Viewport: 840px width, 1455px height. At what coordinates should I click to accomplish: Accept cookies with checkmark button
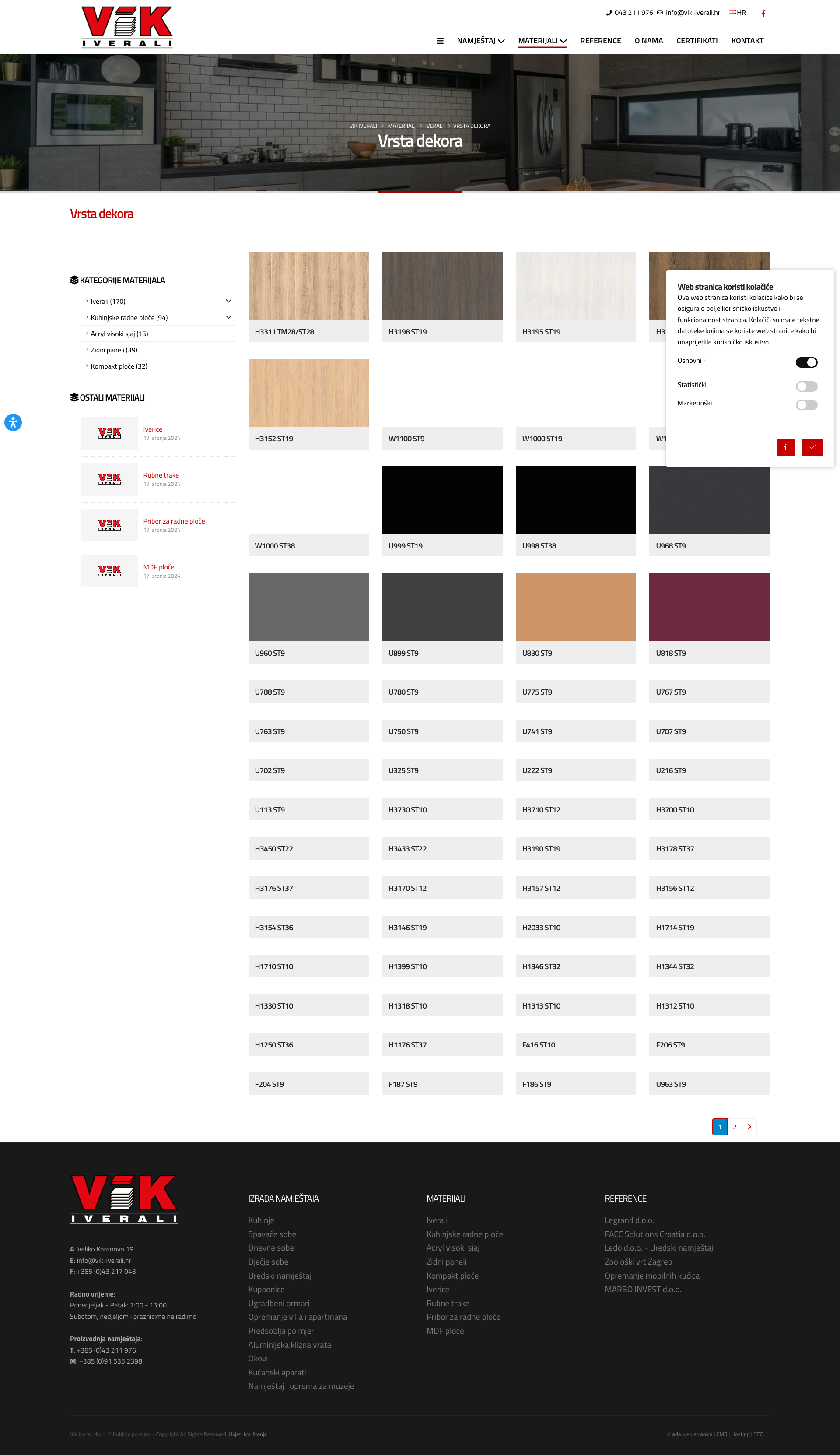coord(812,447)
